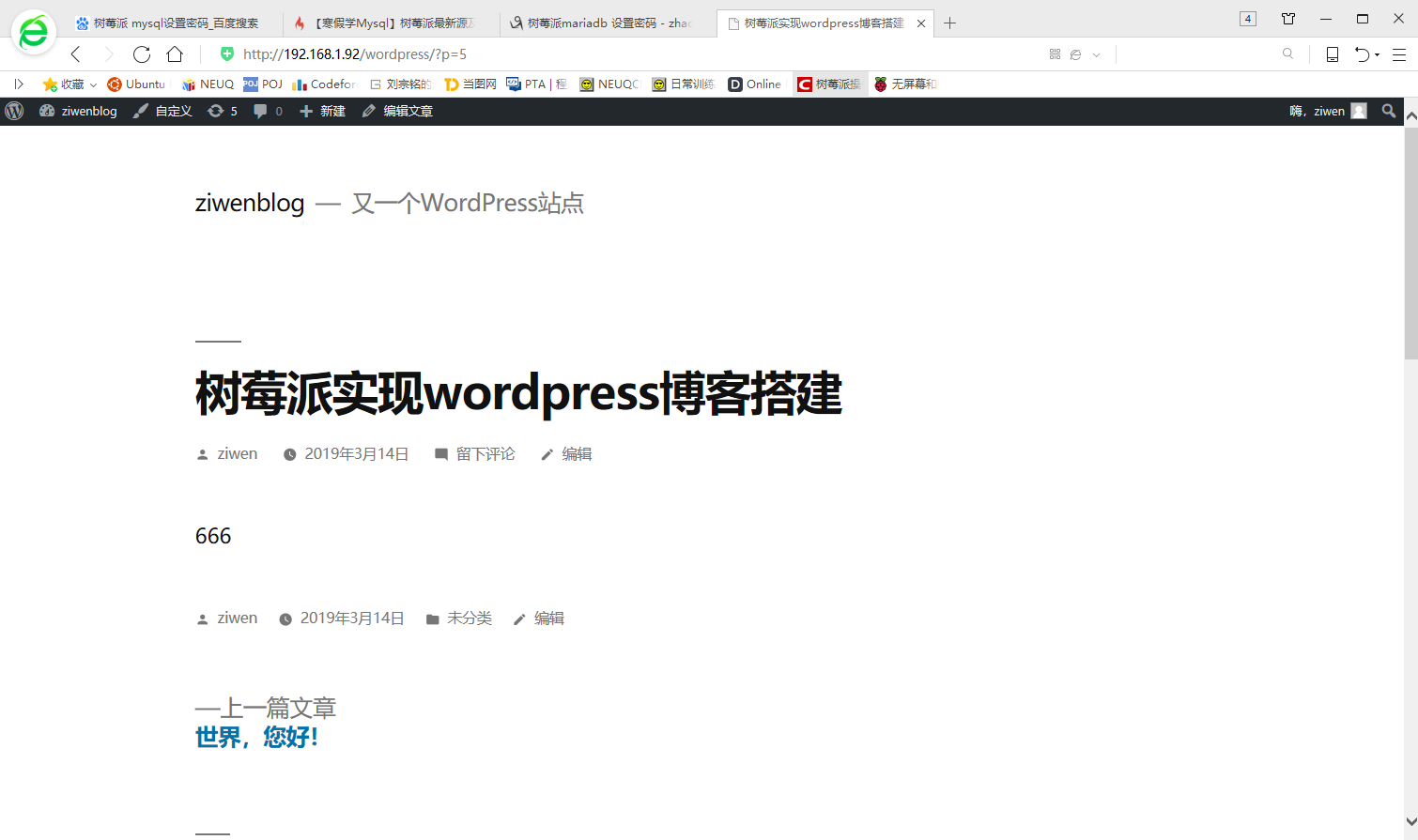1418x840 pixels.
Task: Open the PTA bookmark
Action: click(x=537, y=84)
